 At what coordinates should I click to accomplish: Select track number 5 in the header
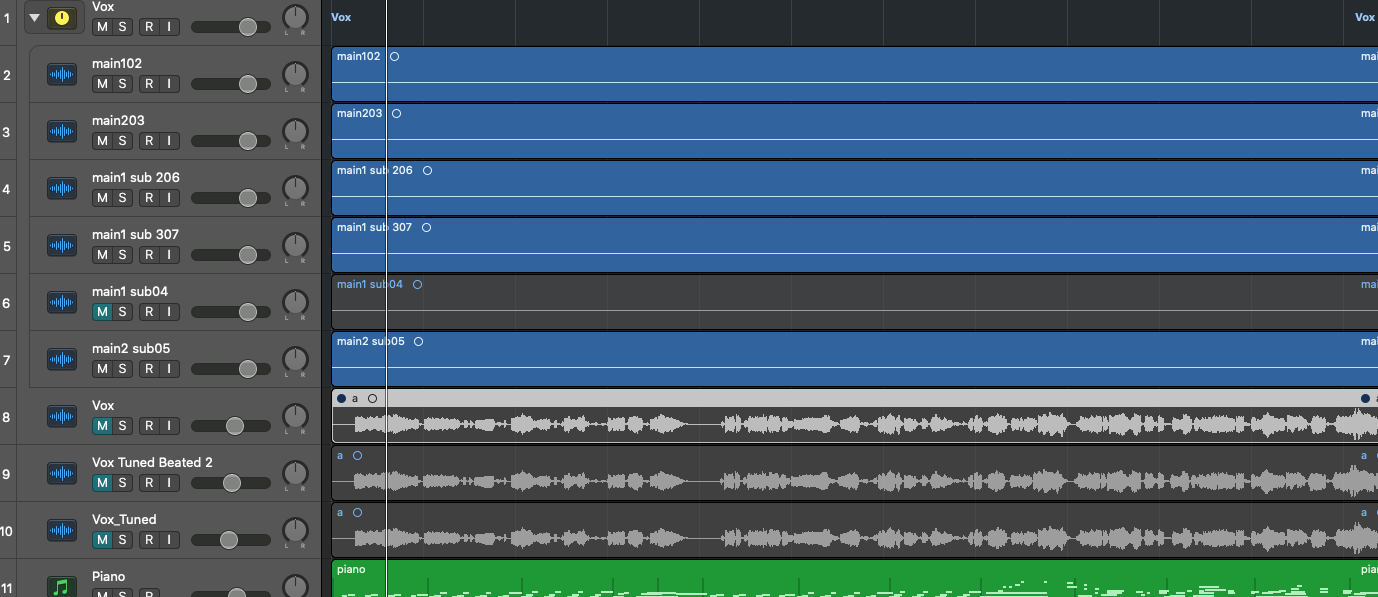(x=7, y=245)
